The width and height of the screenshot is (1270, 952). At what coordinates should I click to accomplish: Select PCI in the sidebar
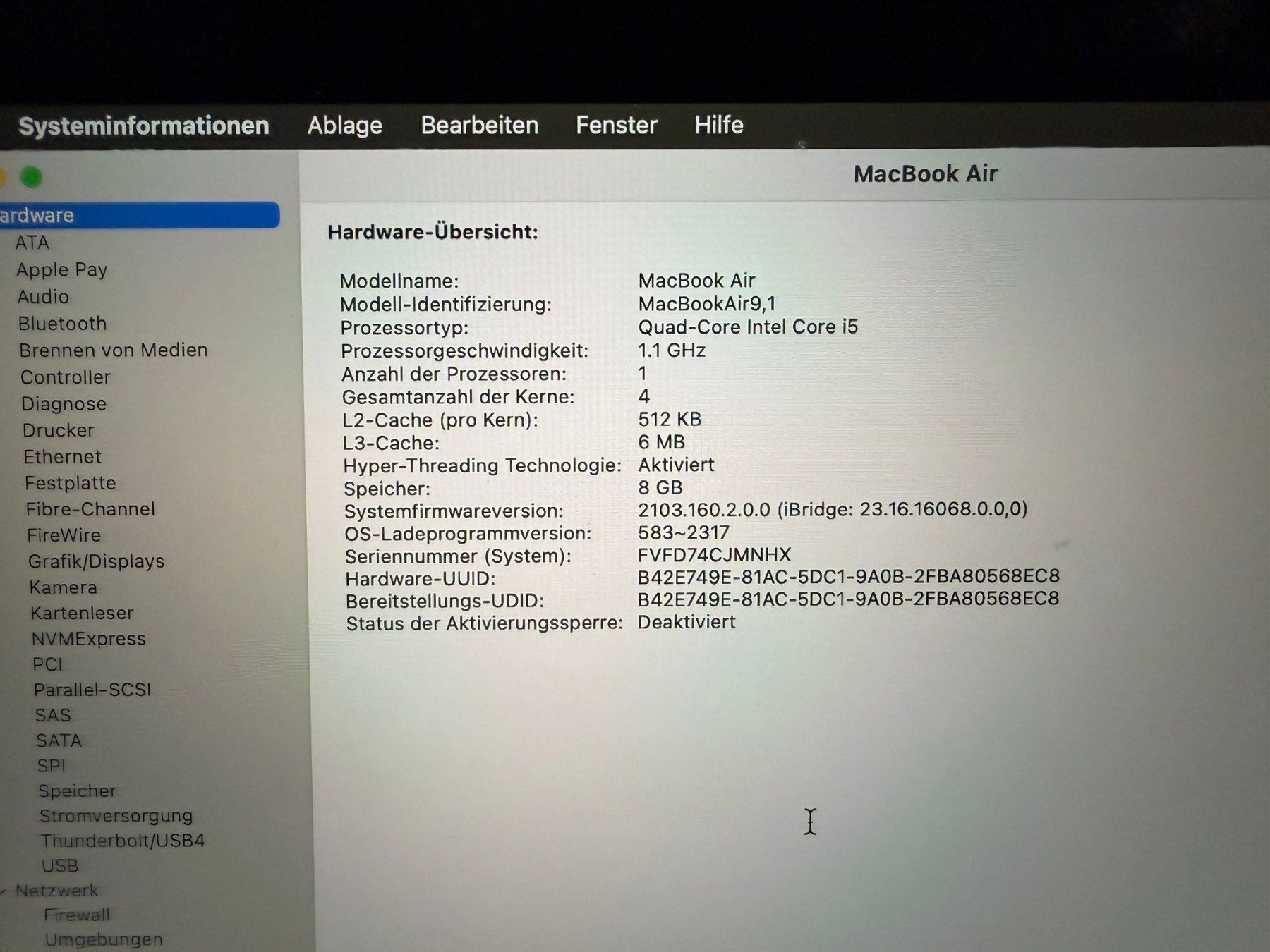[x=47, y=664]
